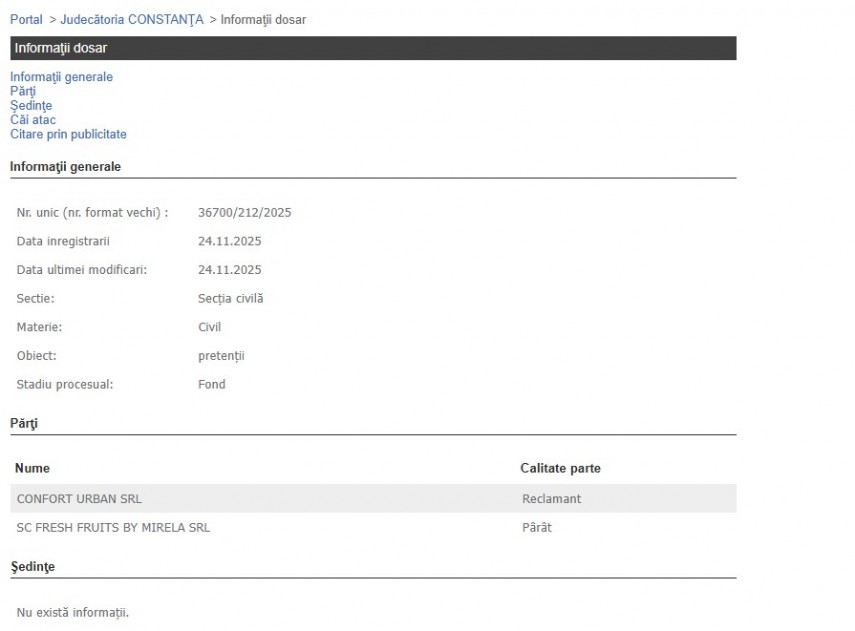Open the Citare prin publicitate link
The width and height of the screenshot is (855, 631).
pos(68,134)
